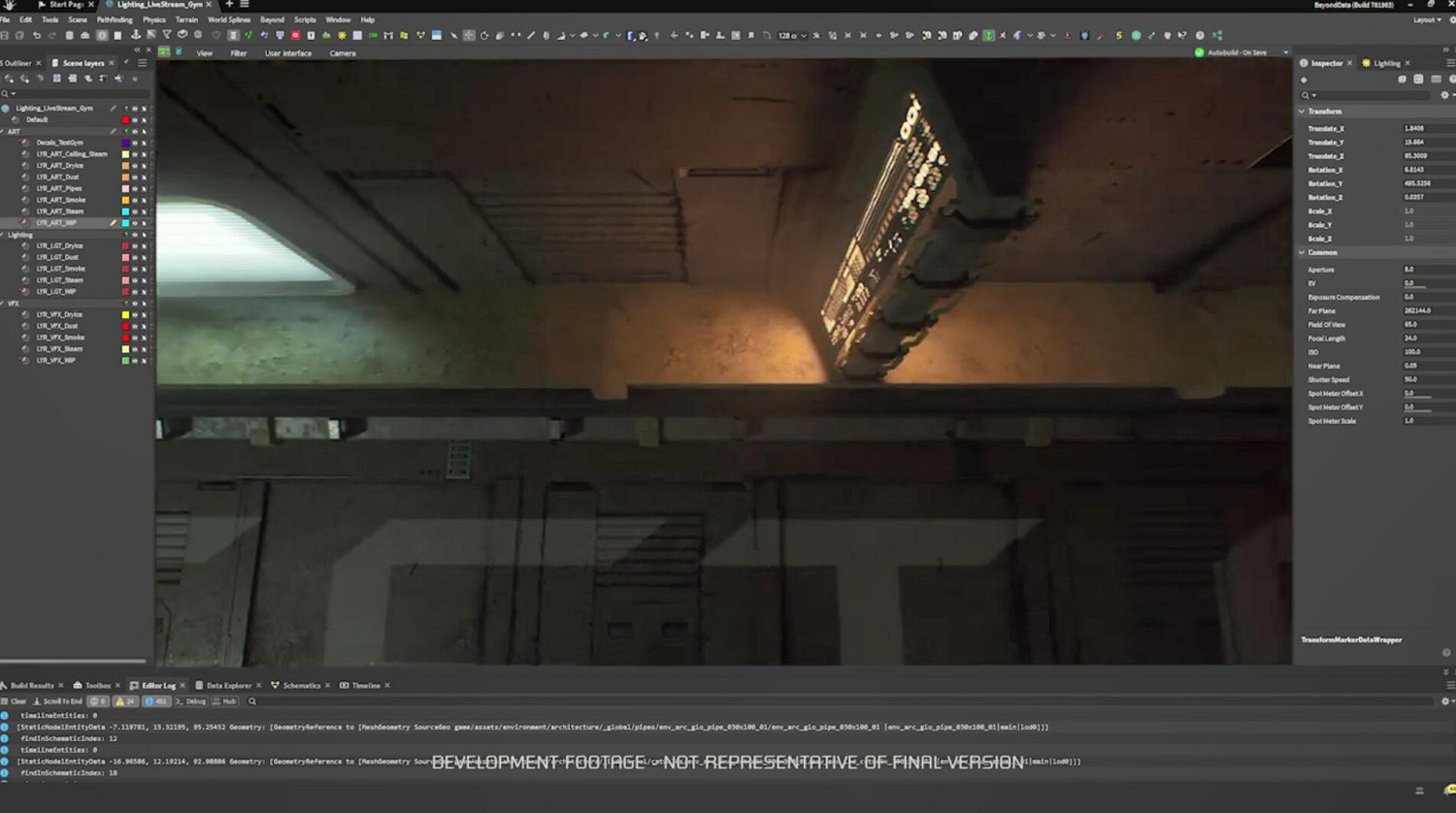Screen dimensions: 1456x813
Task: Click the Translate_X value field
Action: click(1425, 129)
